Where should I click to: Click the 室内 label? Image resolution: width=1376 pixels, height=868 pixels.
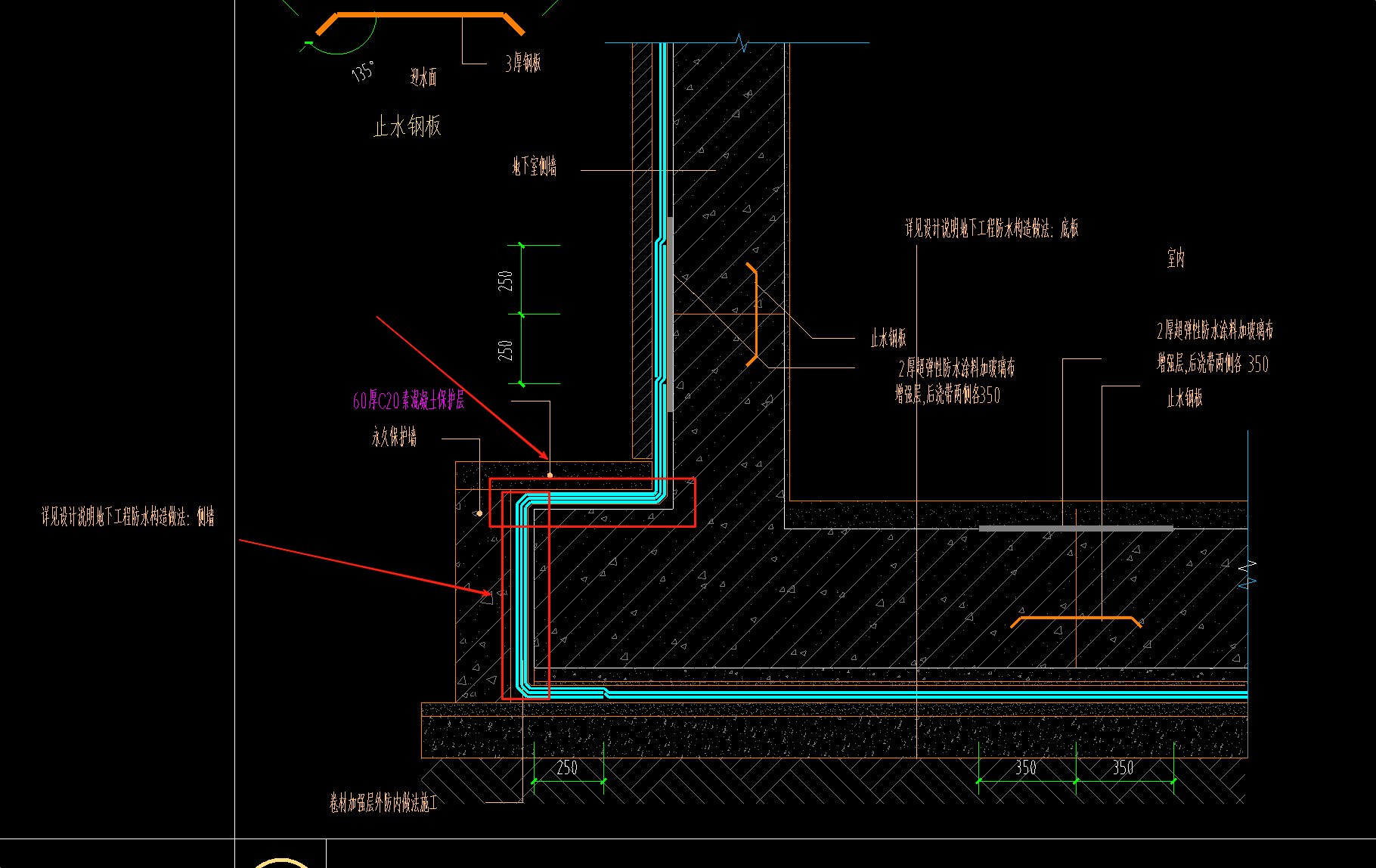pos(1176,259)
